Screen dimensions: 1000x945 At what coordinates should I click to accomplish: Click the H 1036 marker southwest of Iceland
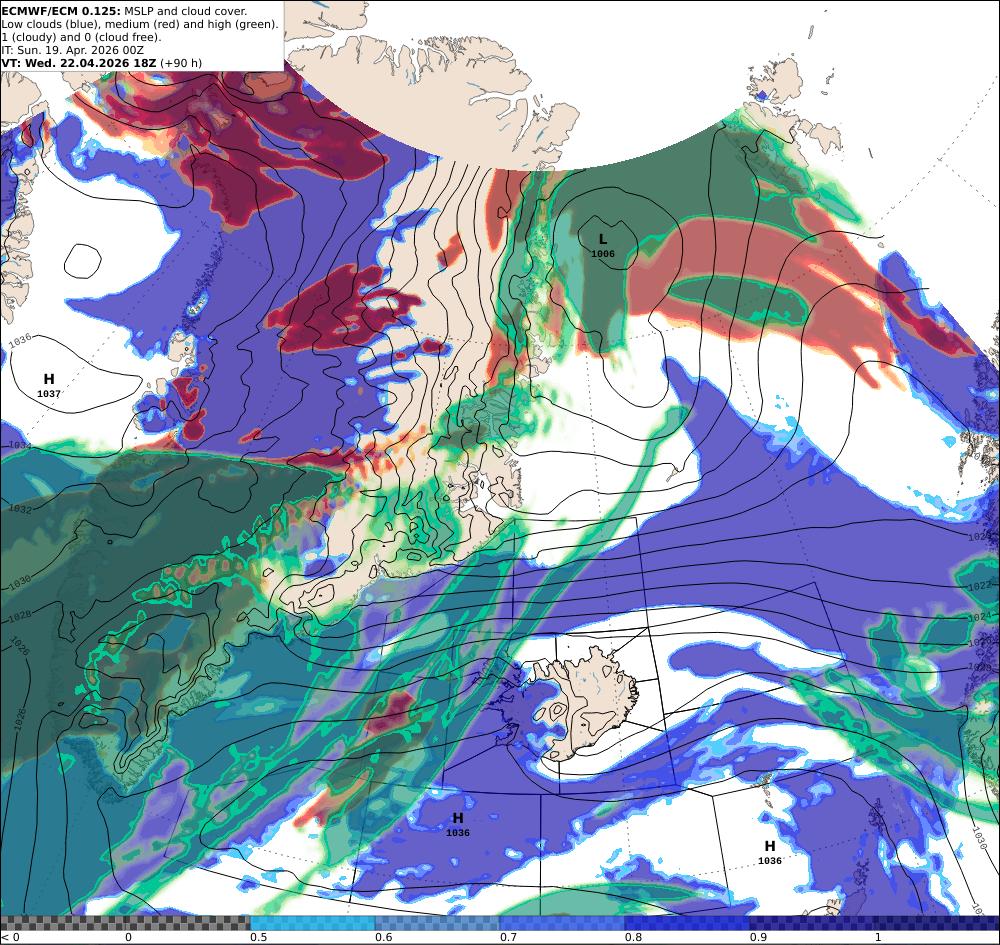(x=458, y=818)
